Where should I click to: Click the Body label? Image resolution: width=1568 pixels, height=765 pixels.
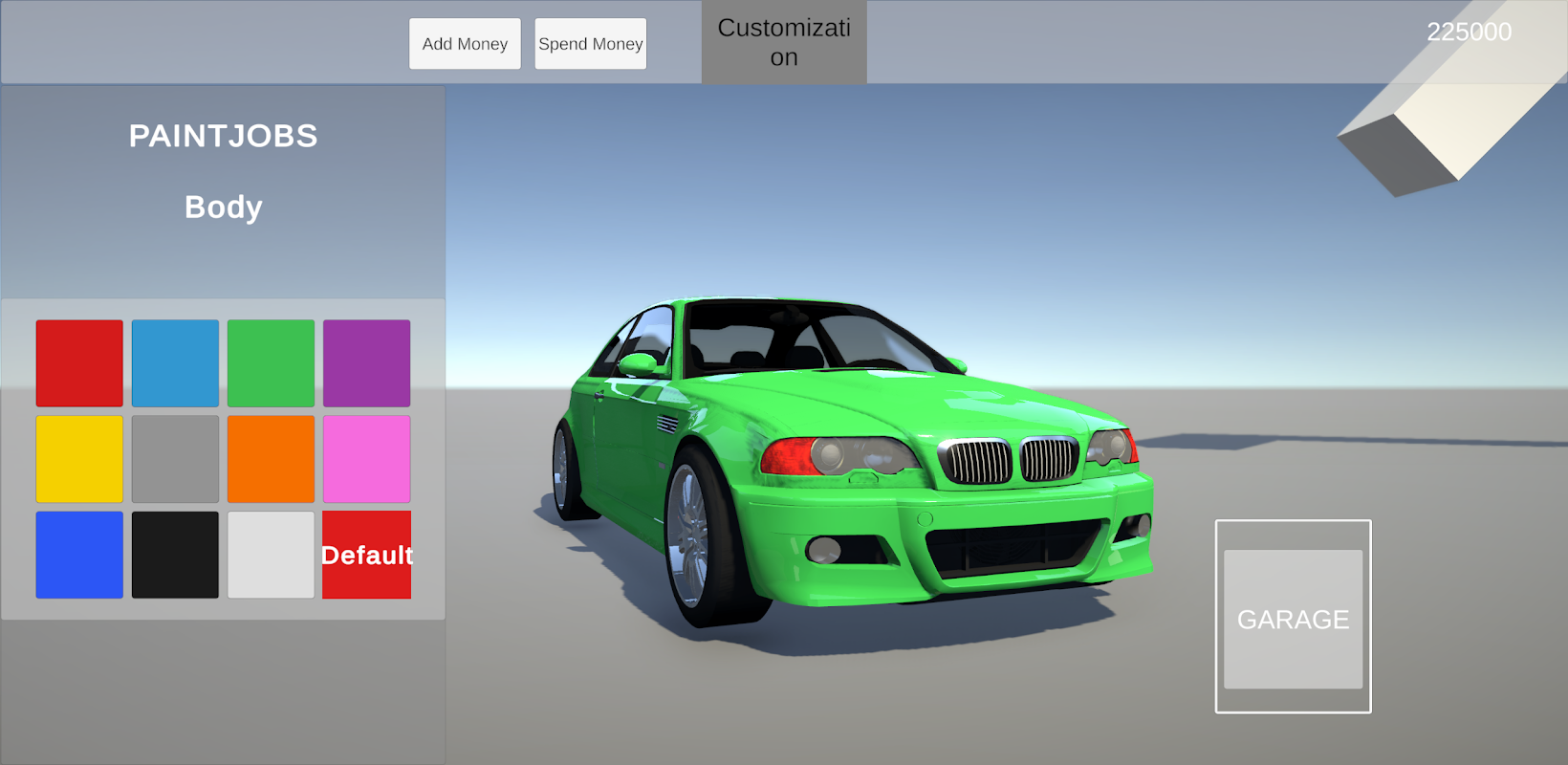223,208
